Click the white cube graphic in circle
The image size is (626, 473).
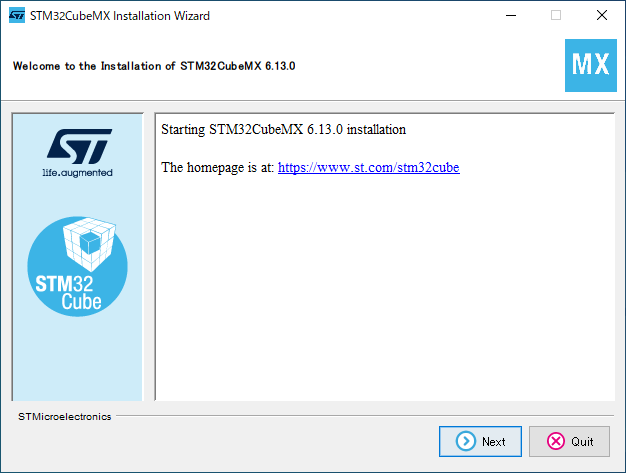[x=90, y=244]
